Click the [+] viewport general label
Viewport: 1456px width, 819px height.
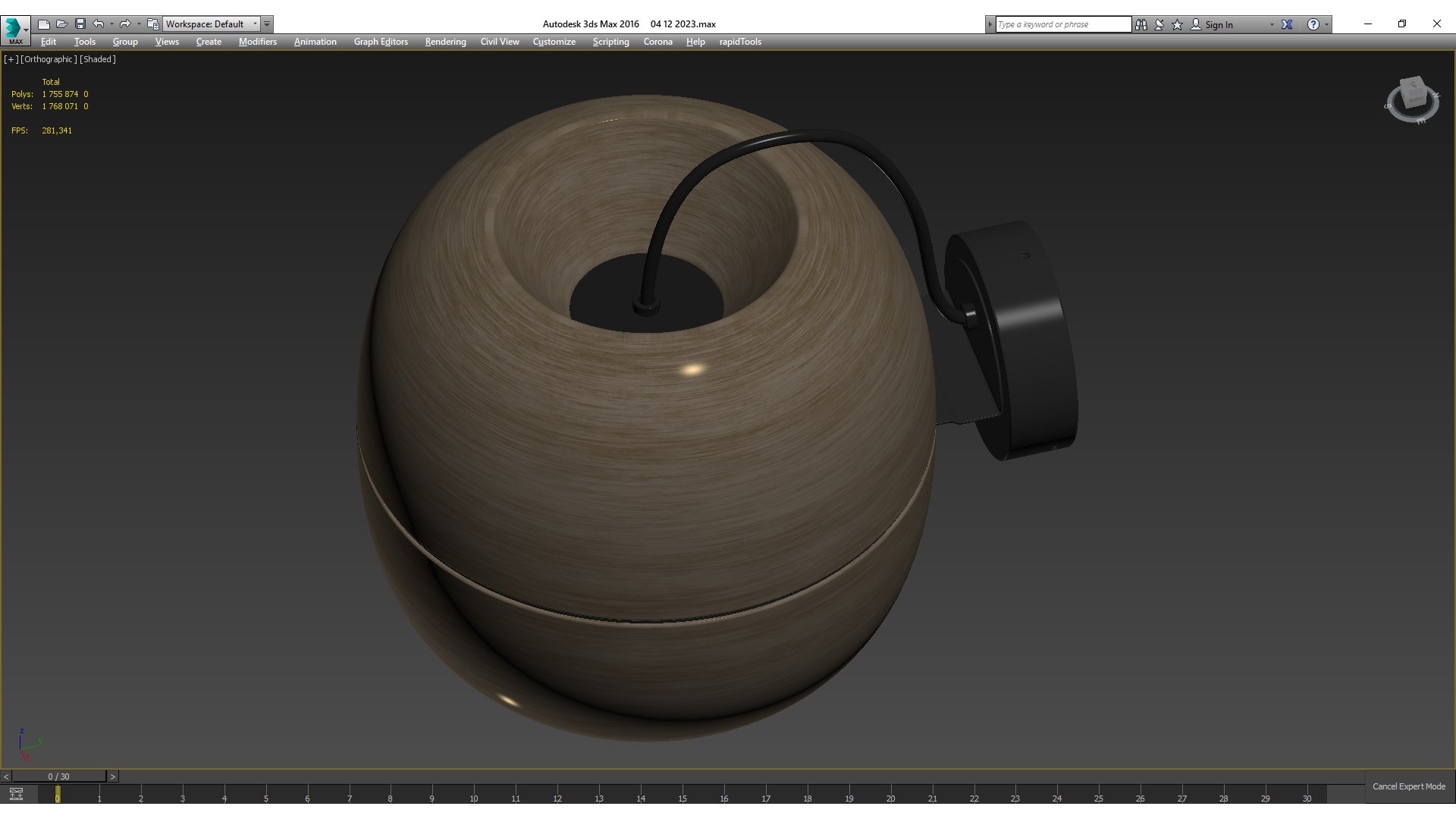(11, 59)
